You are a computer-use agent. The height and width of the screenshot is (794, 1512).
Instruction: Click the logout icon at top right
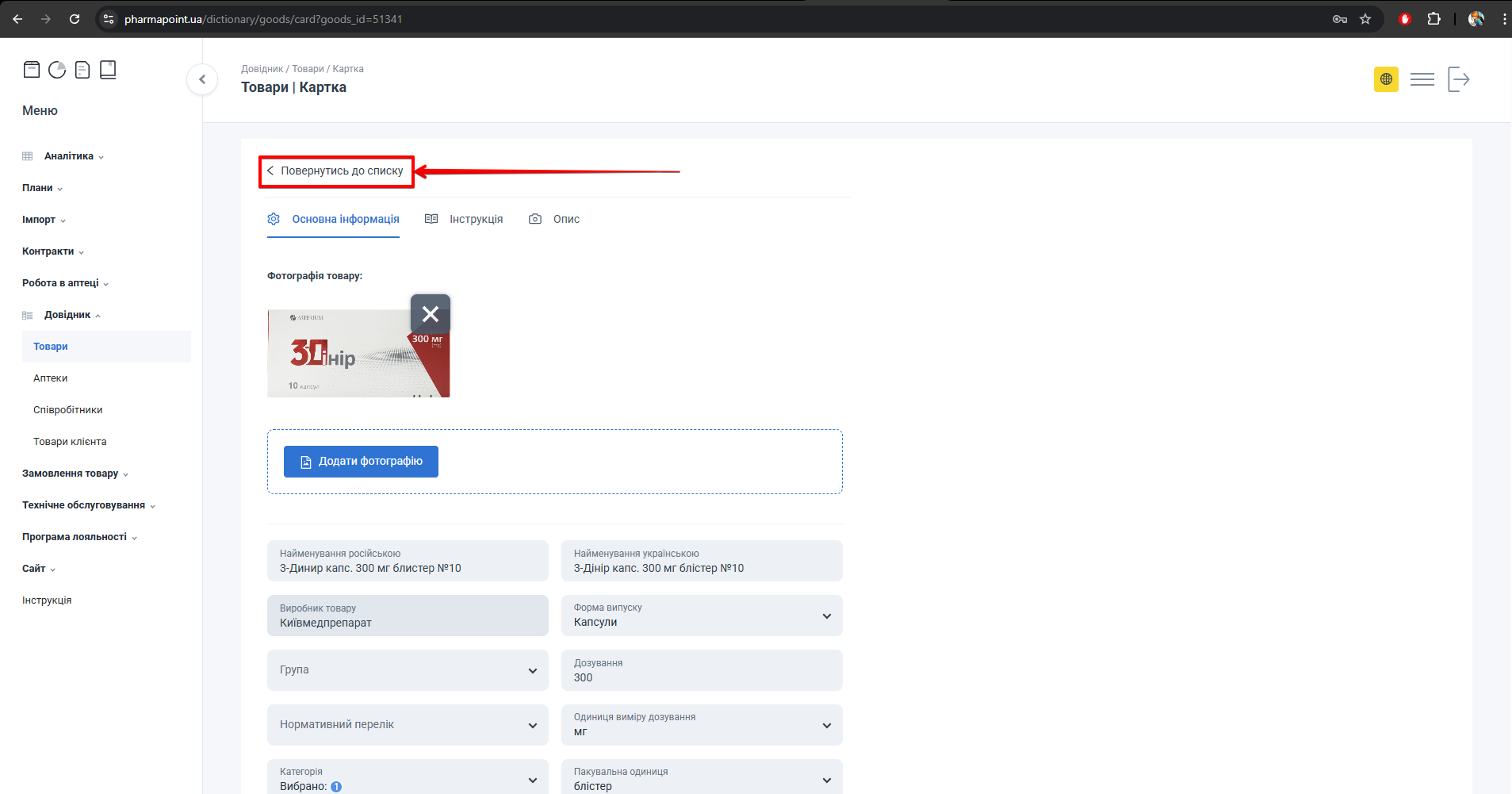1458,79
